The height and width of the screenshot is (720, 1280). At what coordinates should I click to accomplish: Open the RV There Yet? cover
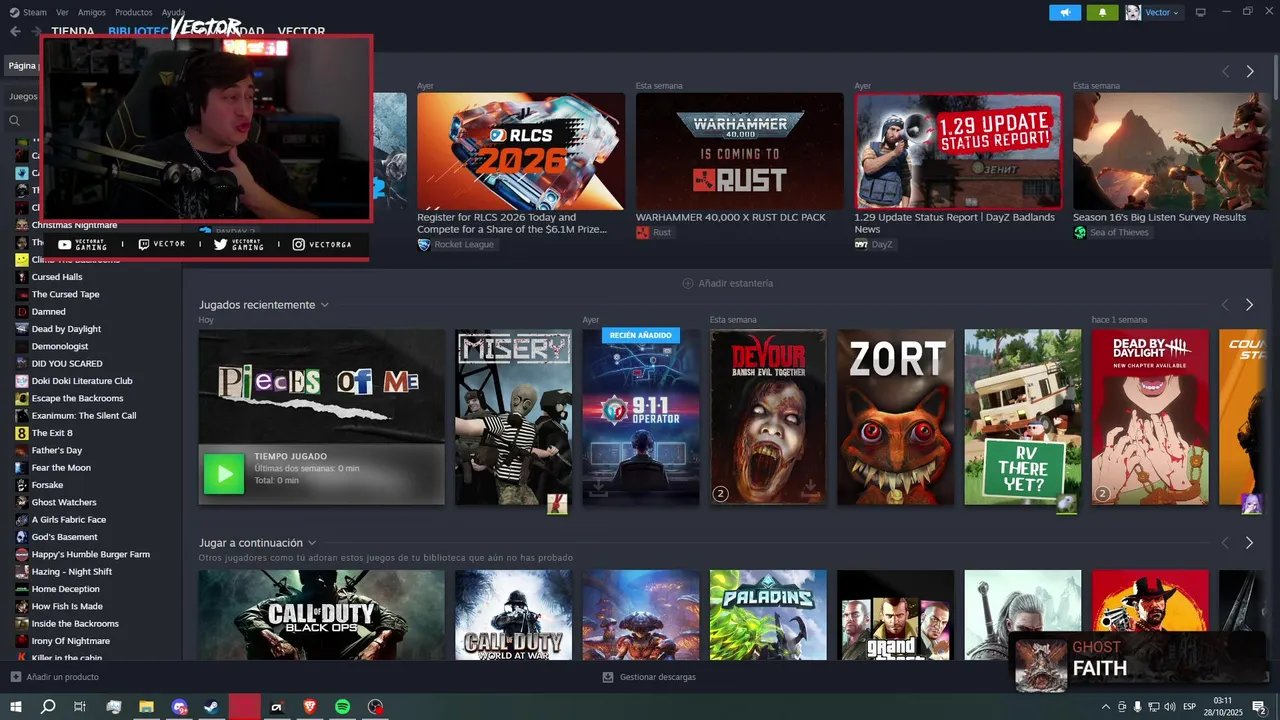pyautogui.click(x=1023, y=417)
